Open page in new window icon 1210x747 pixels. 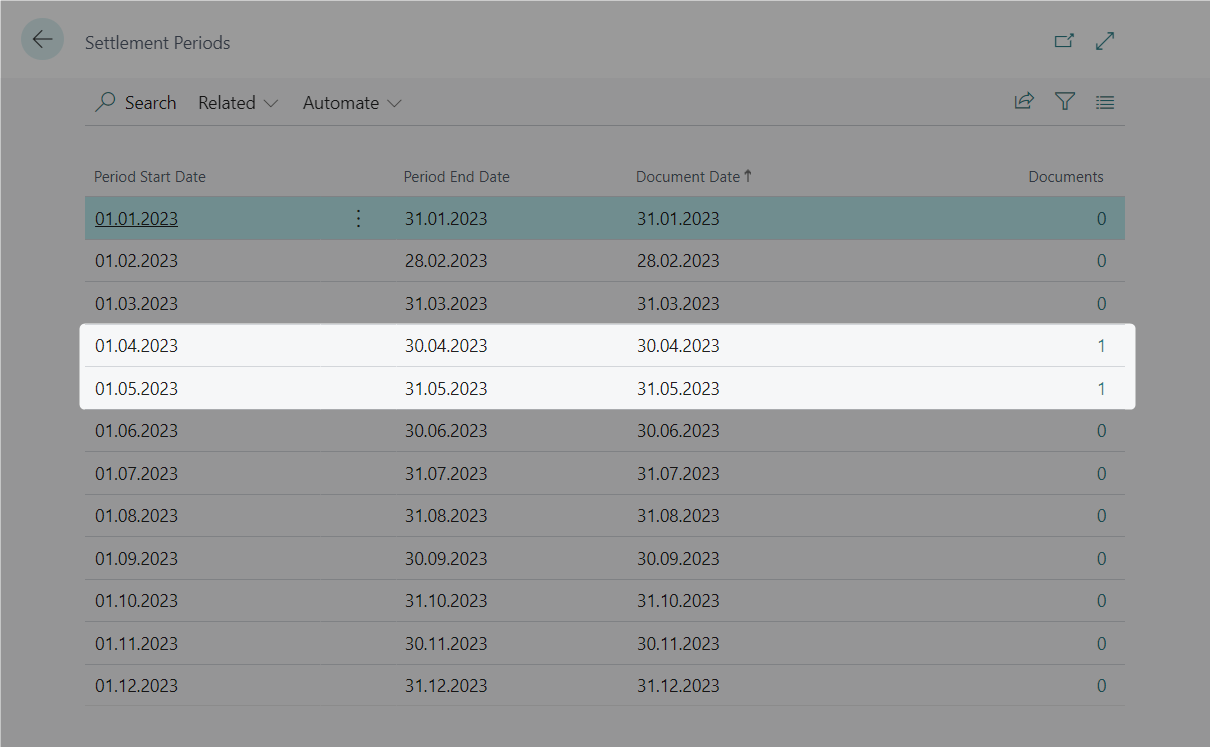coord(1064,41)
